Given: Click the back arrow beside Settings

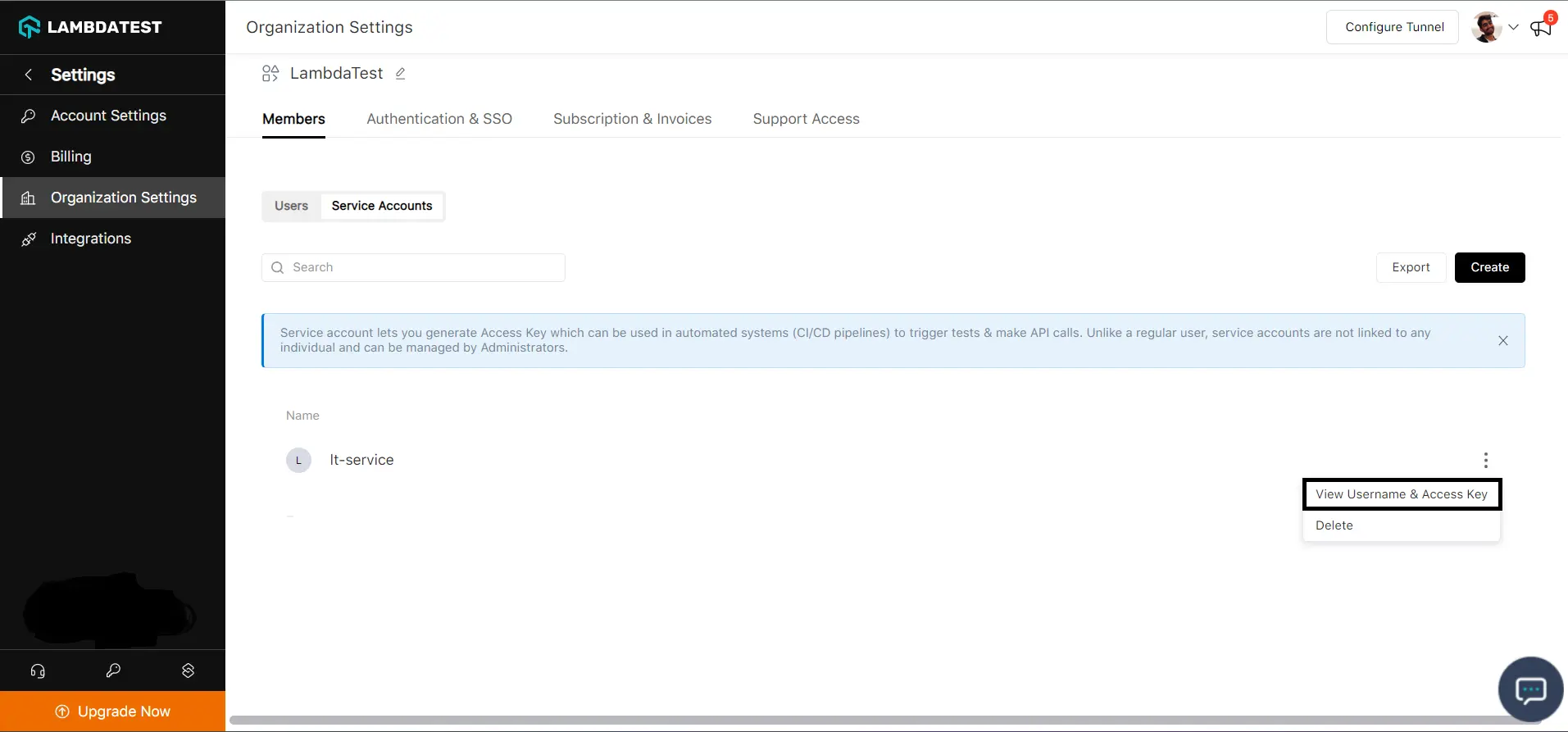Looking at the screenshot, I should 29,75.
